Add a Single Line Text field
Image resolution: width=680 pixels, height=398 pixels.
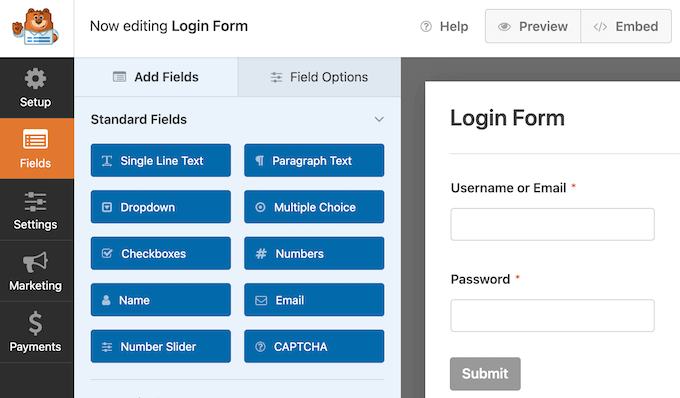point(160,160)
